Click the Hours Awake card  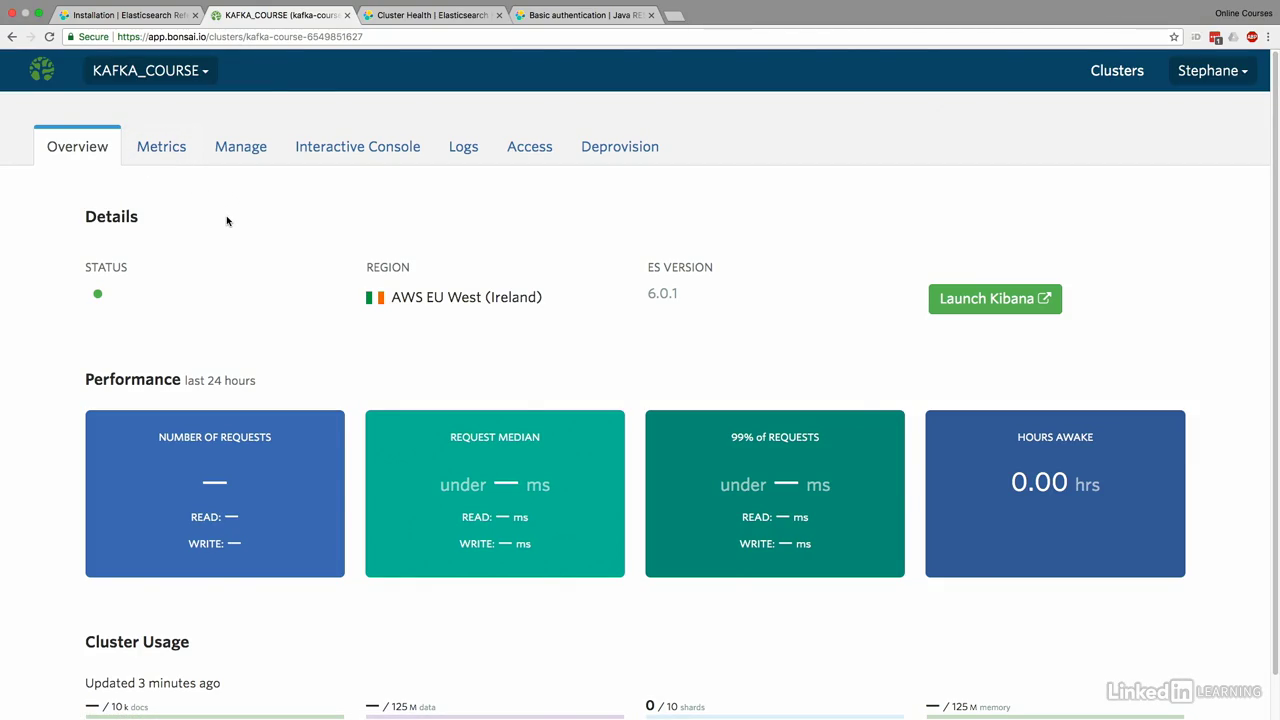coord(1055,493)
